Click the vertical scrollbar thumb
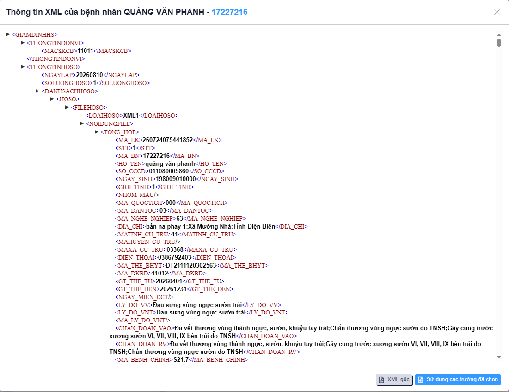The image size is (509, 392). [x=499, y=43]
